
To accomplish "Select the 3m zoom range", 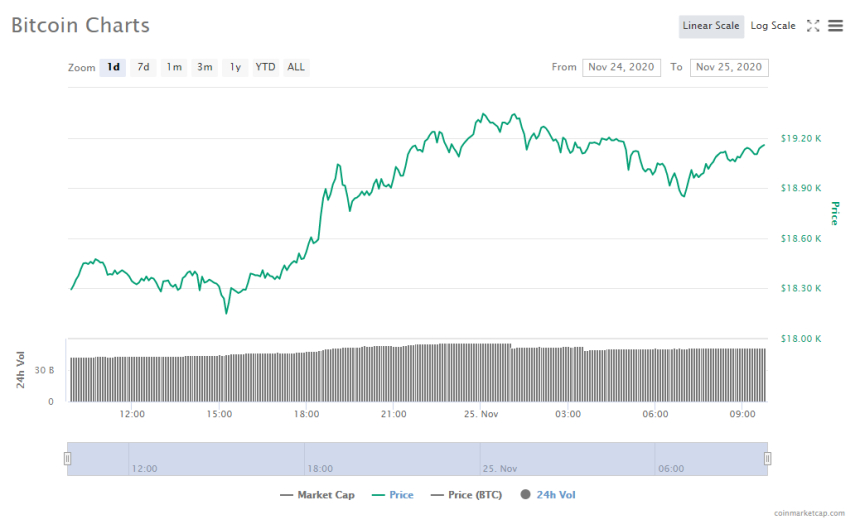I will [x=205, y=67].
